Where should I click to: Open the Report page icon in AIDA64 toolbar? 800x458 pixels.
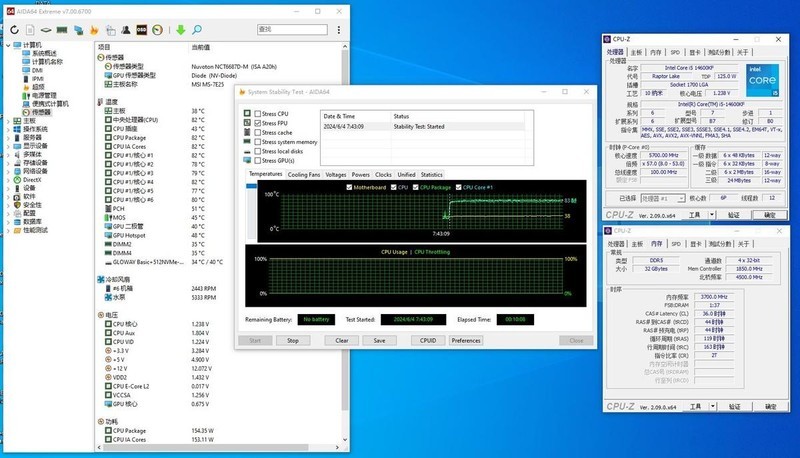point(31,30)
